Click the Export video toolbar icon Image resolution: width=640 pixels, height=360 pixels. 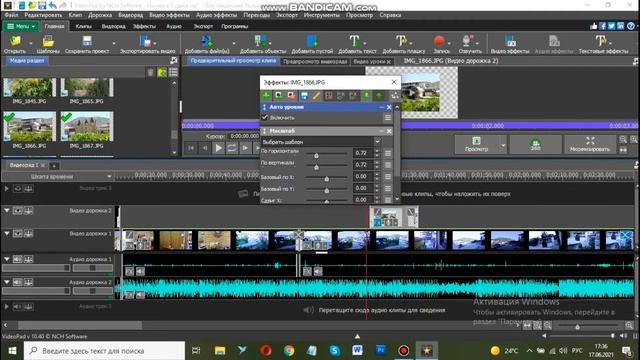[145, 41]
